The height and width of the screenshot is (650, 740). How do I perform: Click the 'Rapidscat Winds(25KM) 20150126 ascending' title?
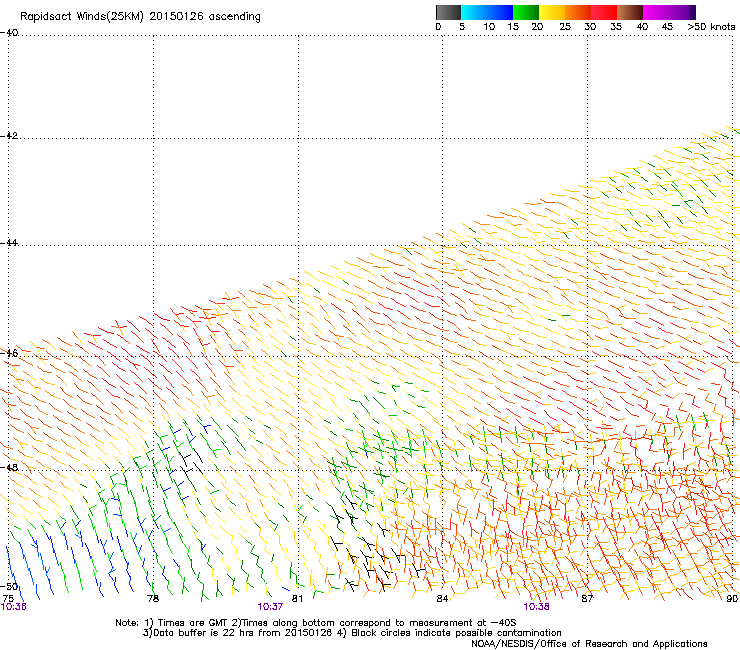[140, 17]
